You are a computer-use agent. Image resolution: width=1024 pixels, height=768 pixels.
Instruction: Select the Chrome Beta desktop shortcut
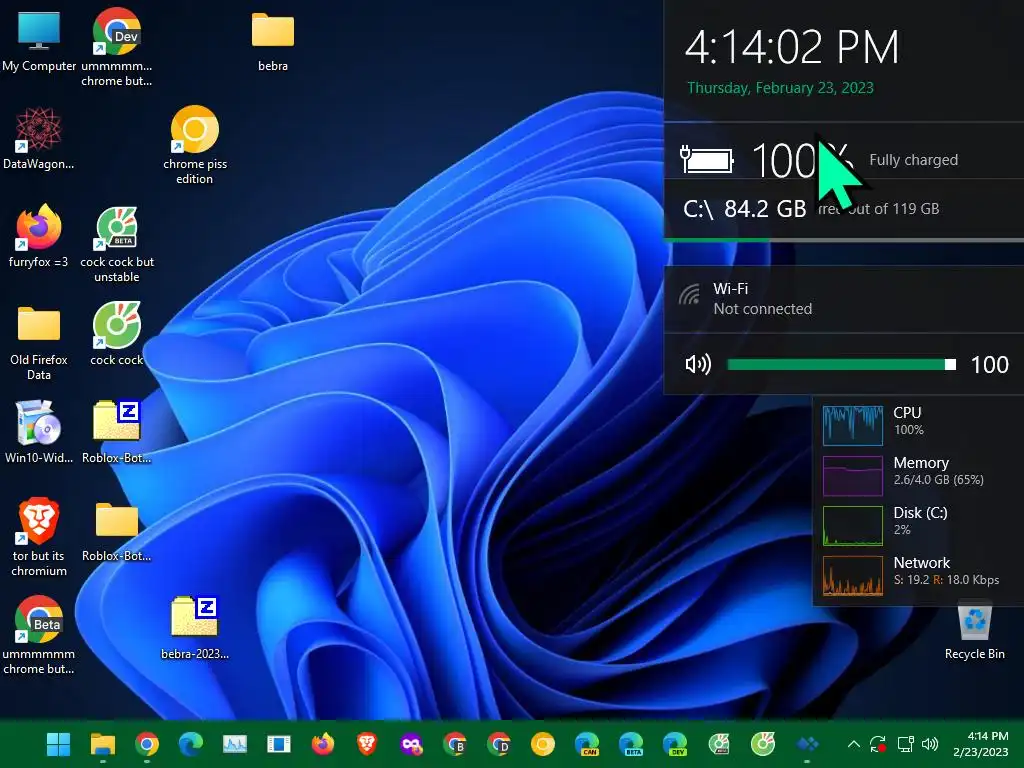[x=39, y=635]
